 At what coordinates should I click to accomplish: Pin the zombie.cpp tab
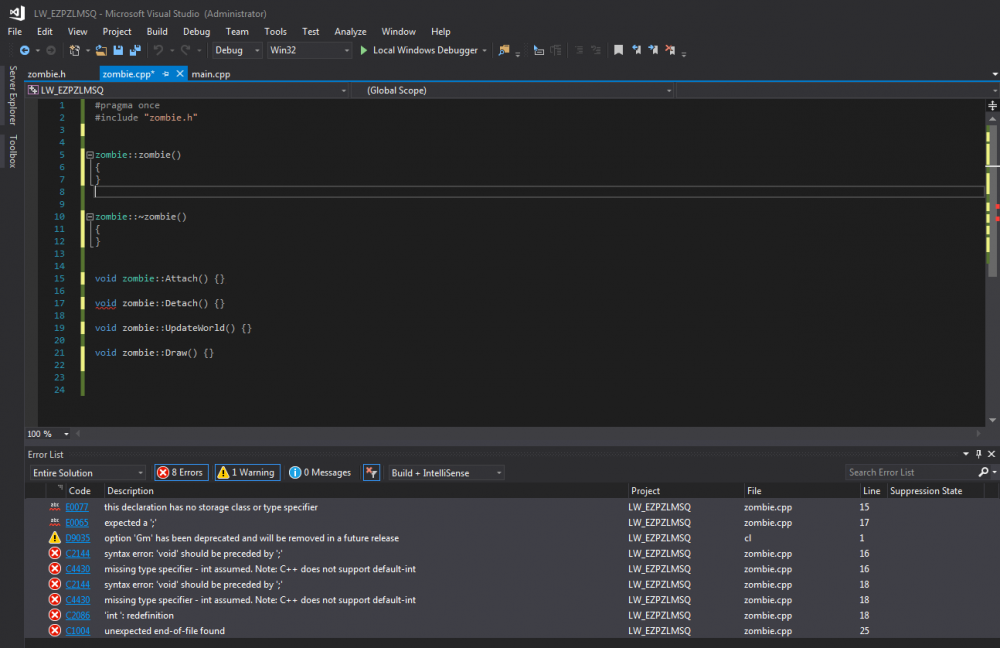coord(166,74)
